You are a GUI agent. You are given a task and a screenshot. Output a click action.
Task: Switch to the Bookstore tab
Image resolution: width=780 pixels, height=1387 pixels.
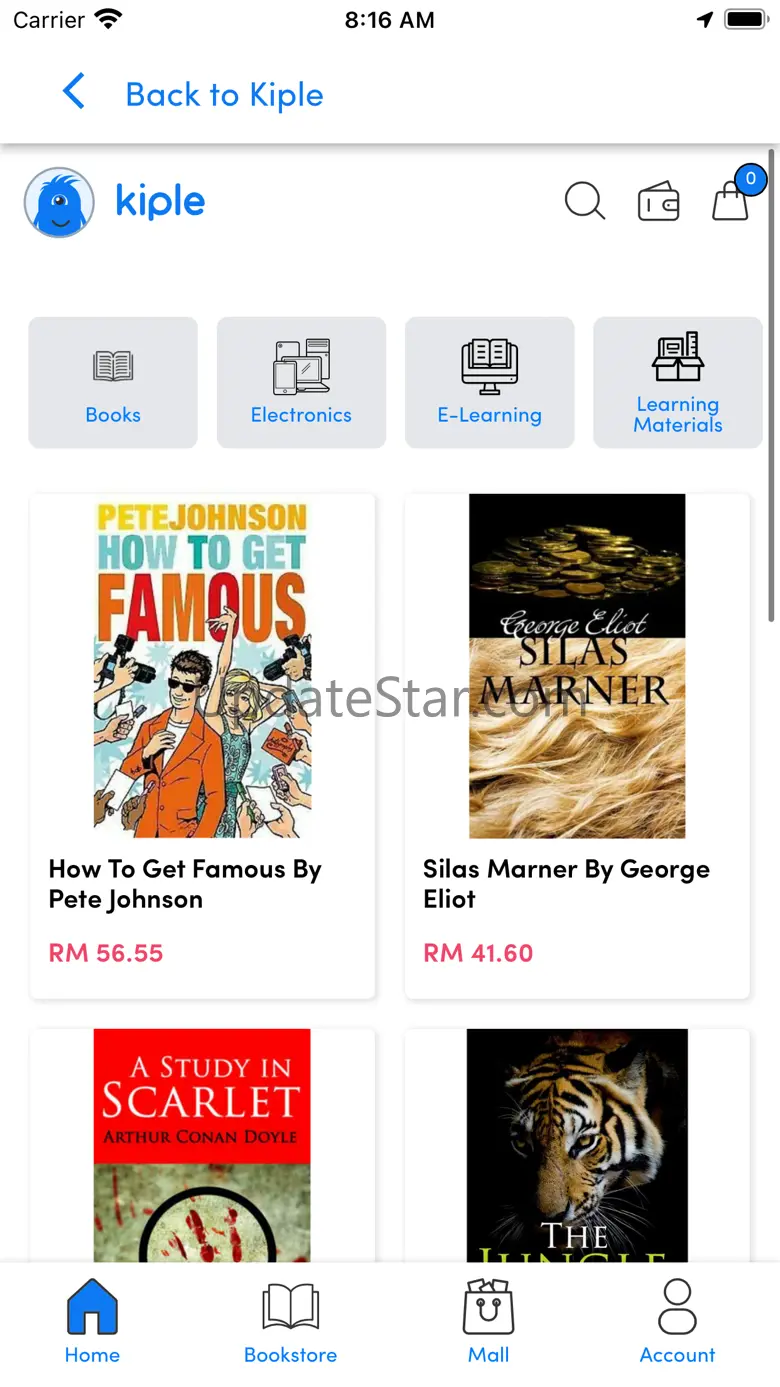click(x=290, y=1322)
